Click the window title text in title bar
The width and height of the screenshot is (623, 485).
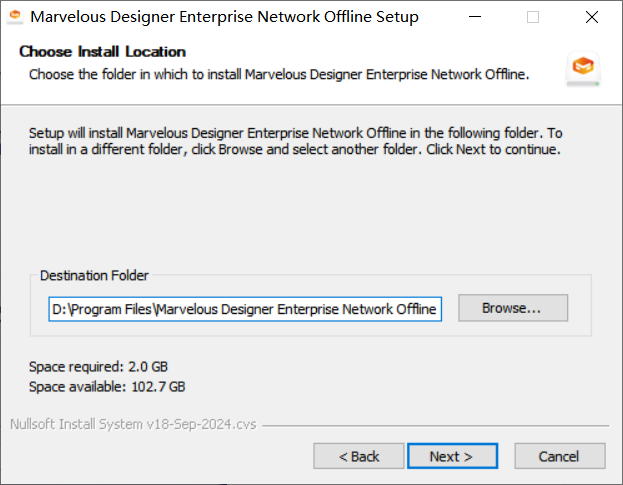pos(224,17)
